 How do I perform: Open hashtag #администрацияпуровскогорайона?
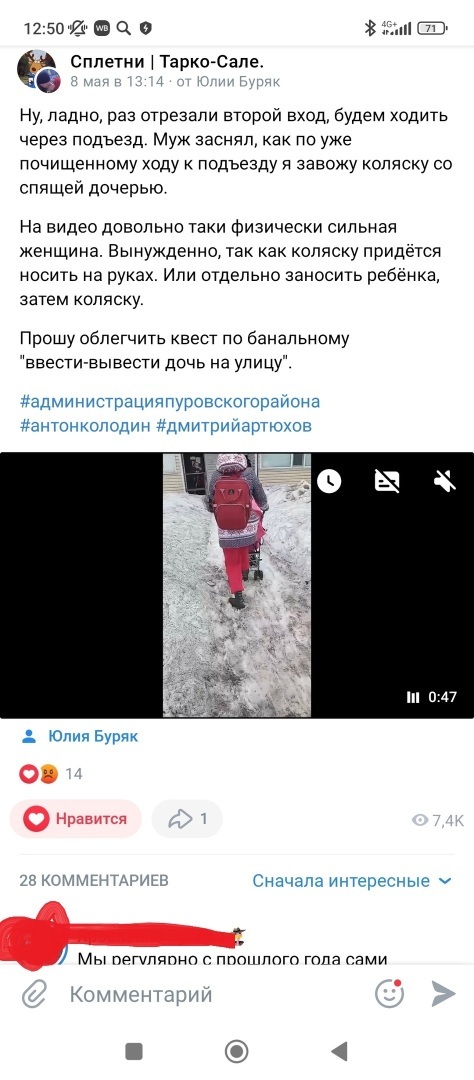(169, 402)
